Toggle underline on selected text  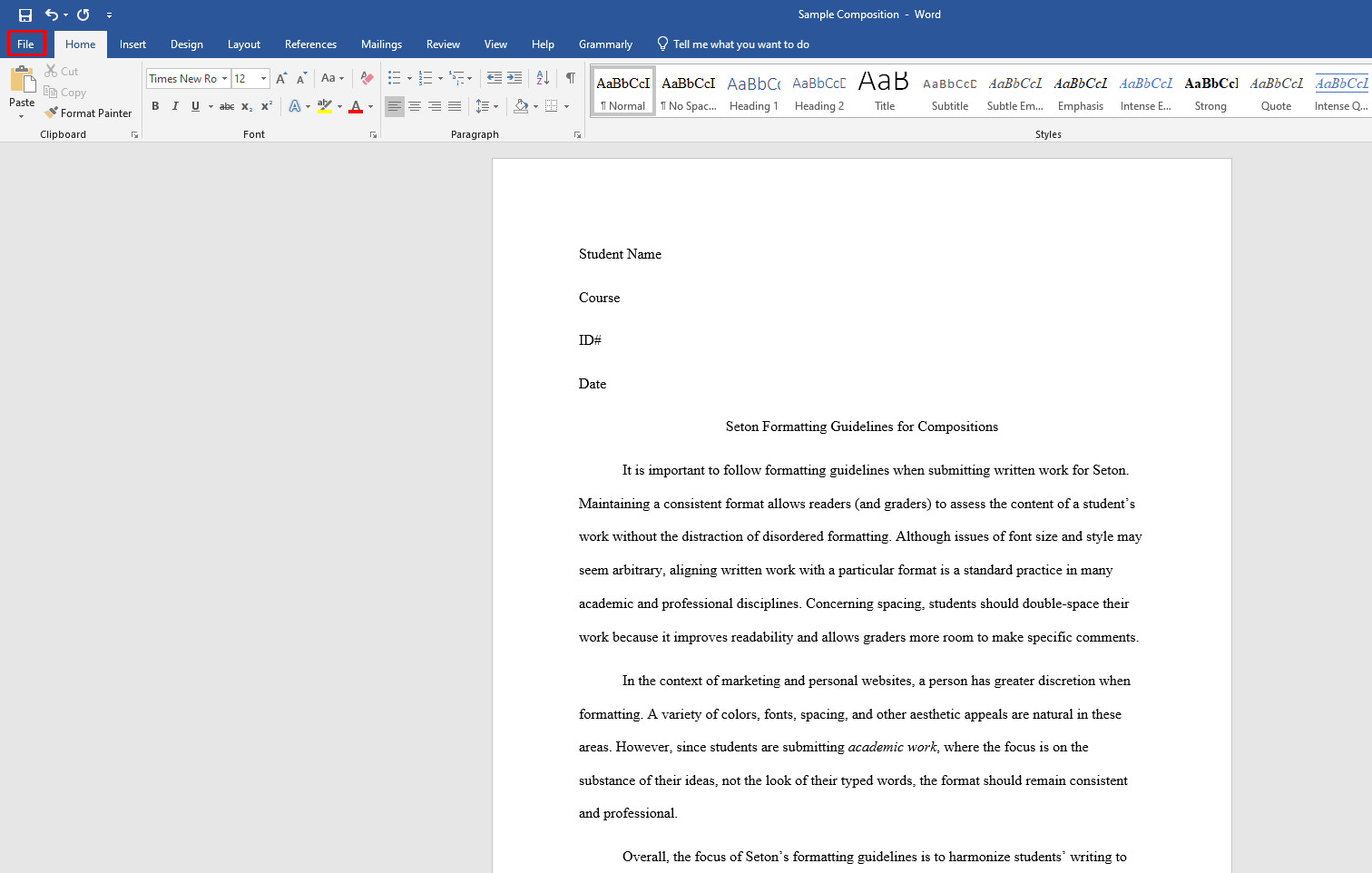click(x=195, y=106)
